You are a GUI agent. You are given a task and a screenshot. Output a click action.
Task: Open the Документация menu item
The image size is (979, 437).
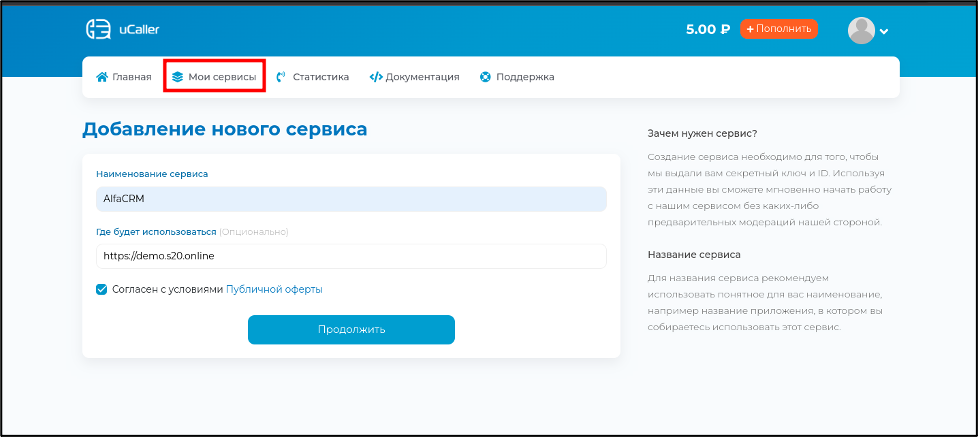point(415,77)
